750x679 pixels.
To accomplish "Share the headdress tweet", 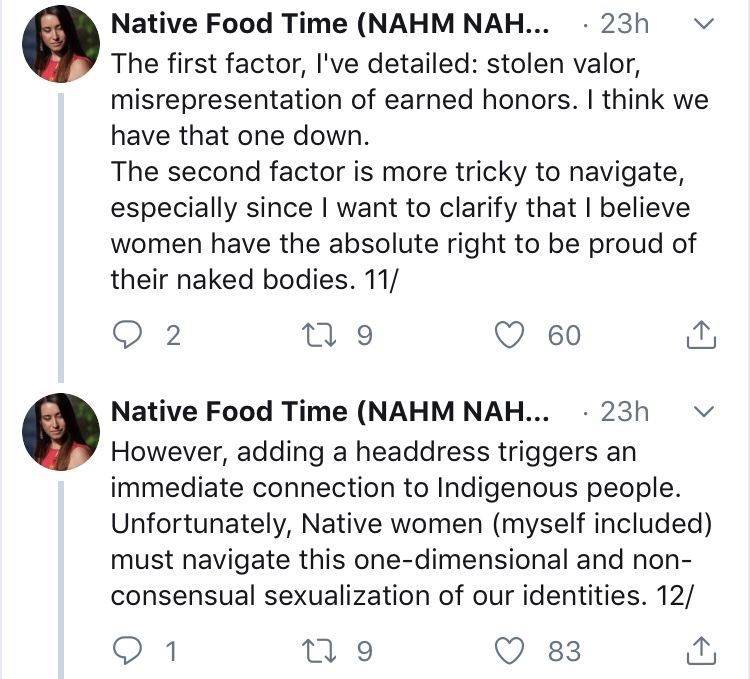I will 703,651.
